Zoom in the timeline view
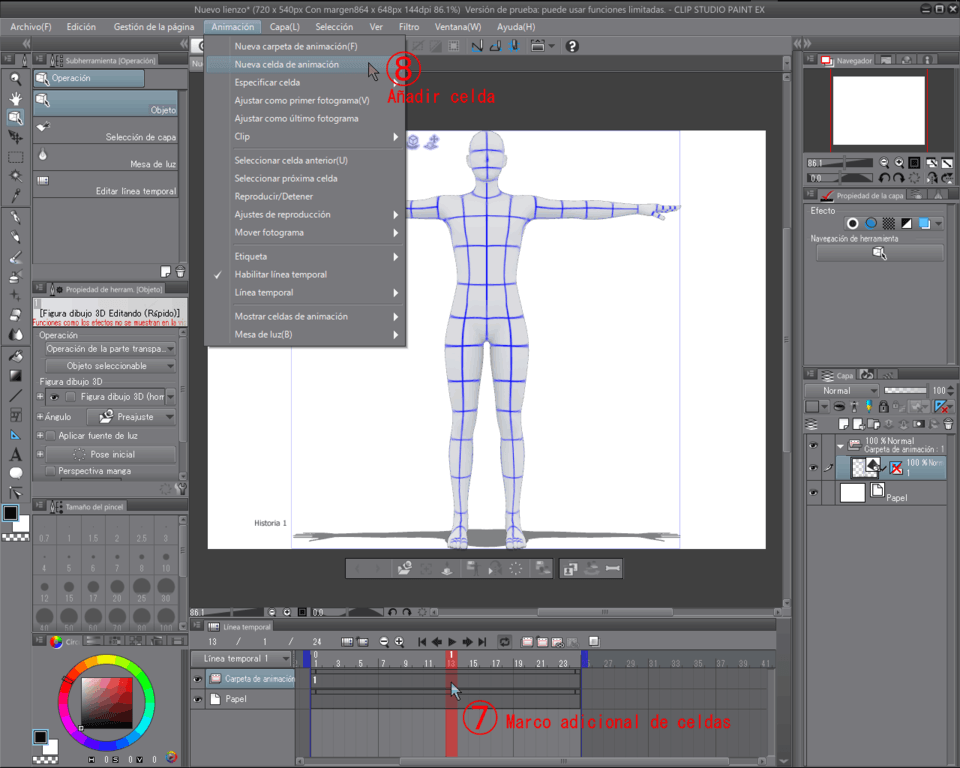This screenshot has width=960, height=768. pos(399,641)
